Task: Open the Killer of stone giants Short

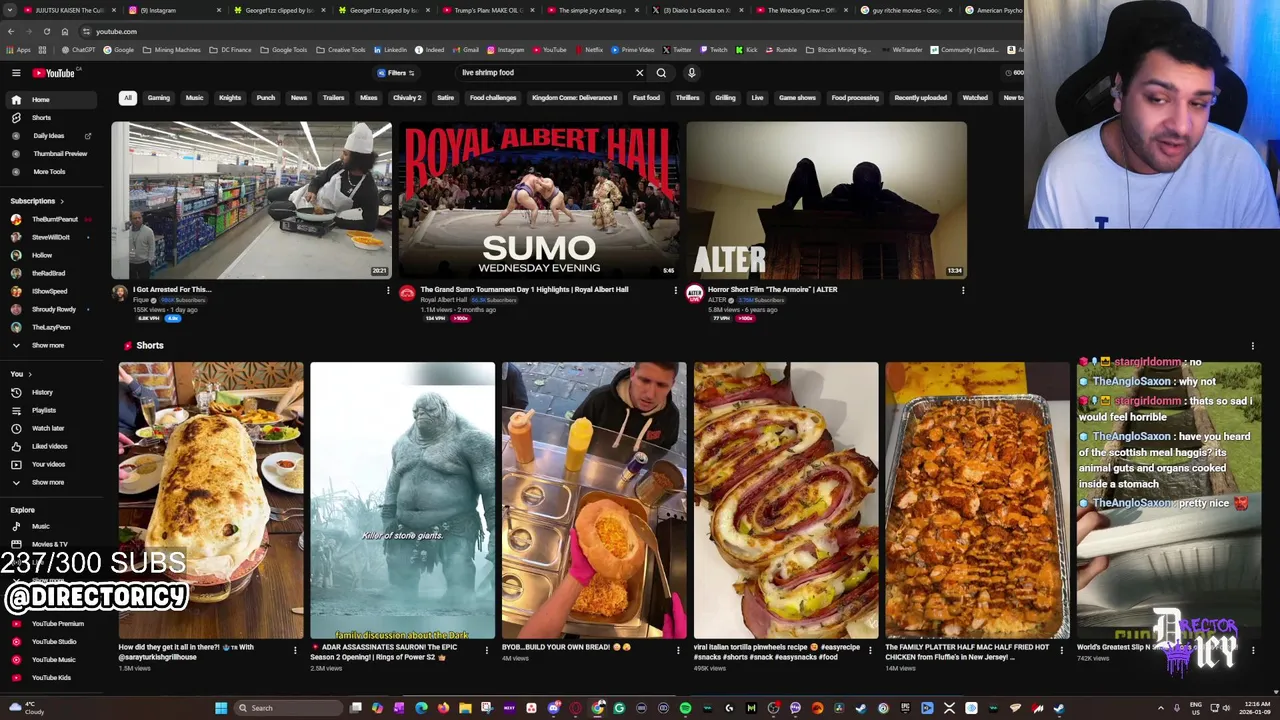Action: click(402, 500)
